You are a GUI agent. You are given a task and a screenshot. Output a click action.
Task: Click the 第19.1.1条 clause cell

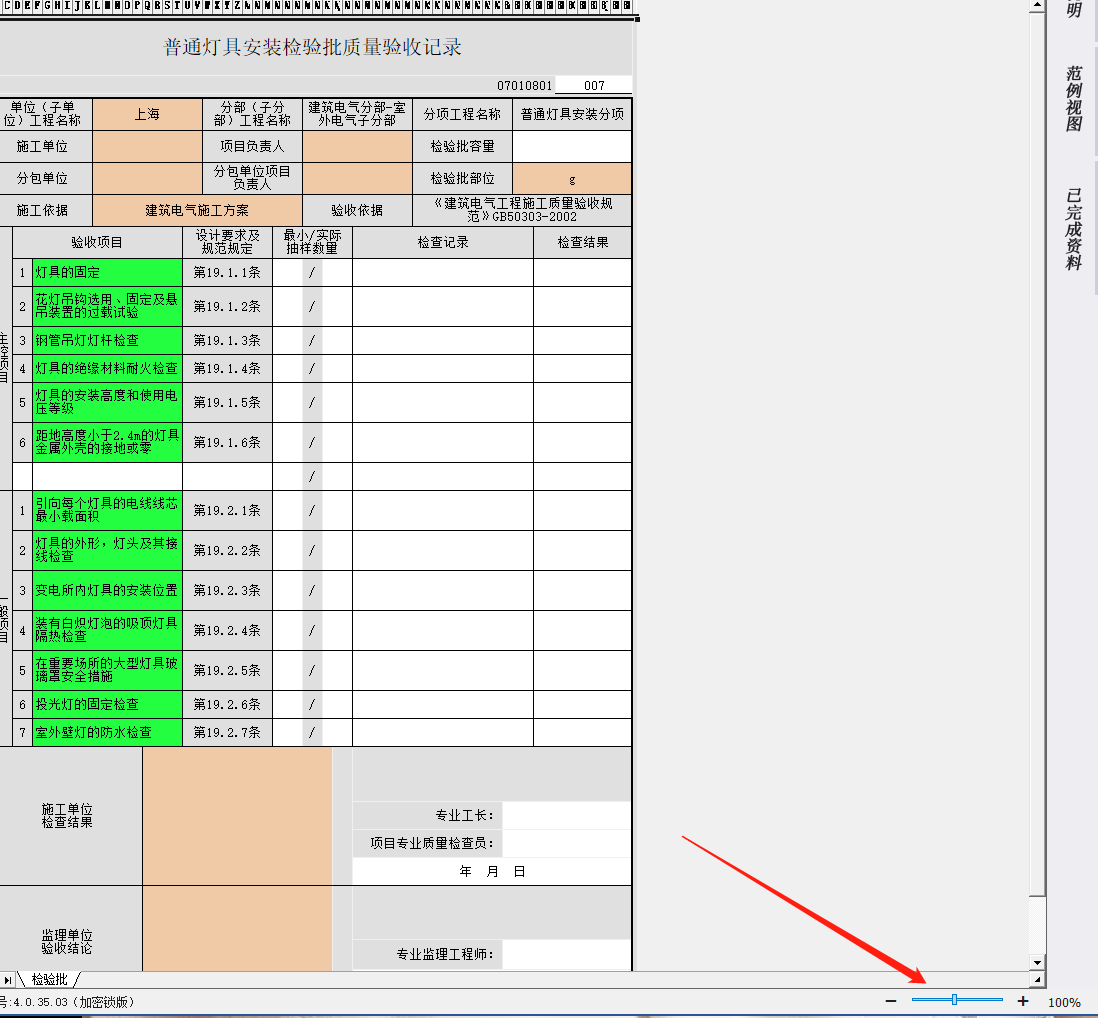click(227, 272)
